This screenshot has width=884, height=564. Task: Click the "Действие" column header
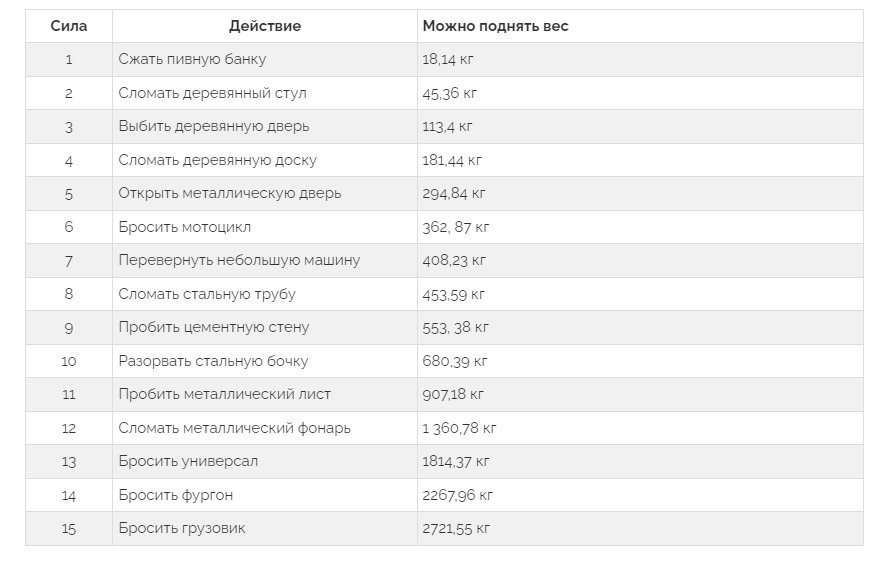264,26
